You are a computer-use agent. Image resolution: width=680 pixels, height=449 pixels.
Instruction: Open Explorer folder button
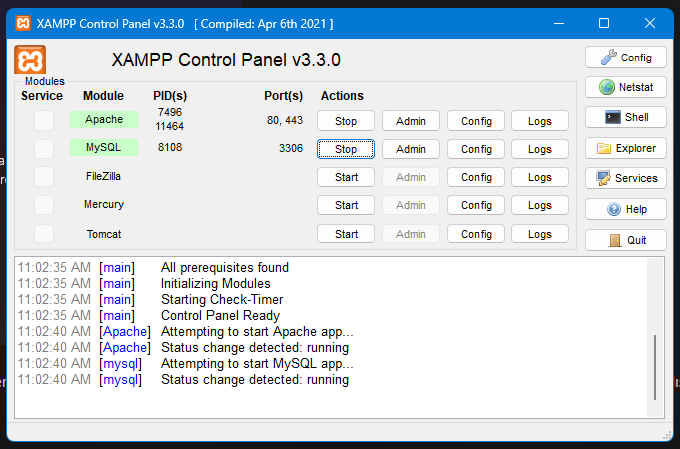(x=625, y=148)
